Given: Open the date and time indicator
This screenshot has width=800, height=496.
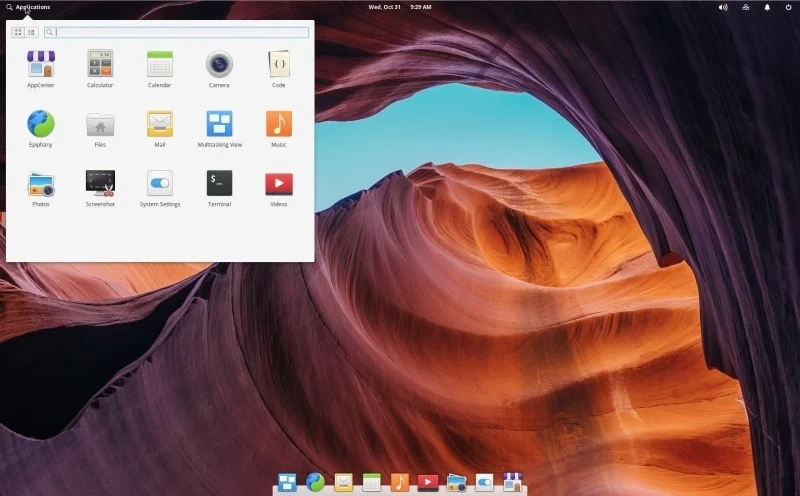Looking at the screenshot, I should click(x=400, y=7).
